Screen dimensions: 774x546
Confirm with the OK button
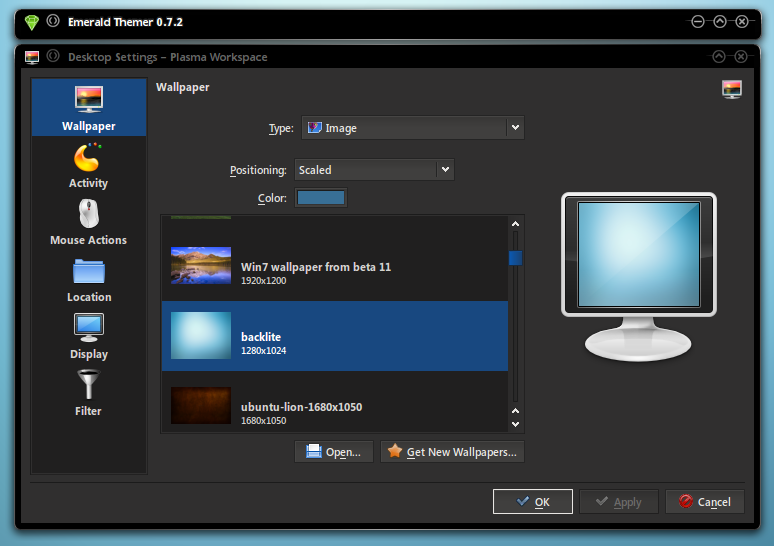[x=533, y=502]
